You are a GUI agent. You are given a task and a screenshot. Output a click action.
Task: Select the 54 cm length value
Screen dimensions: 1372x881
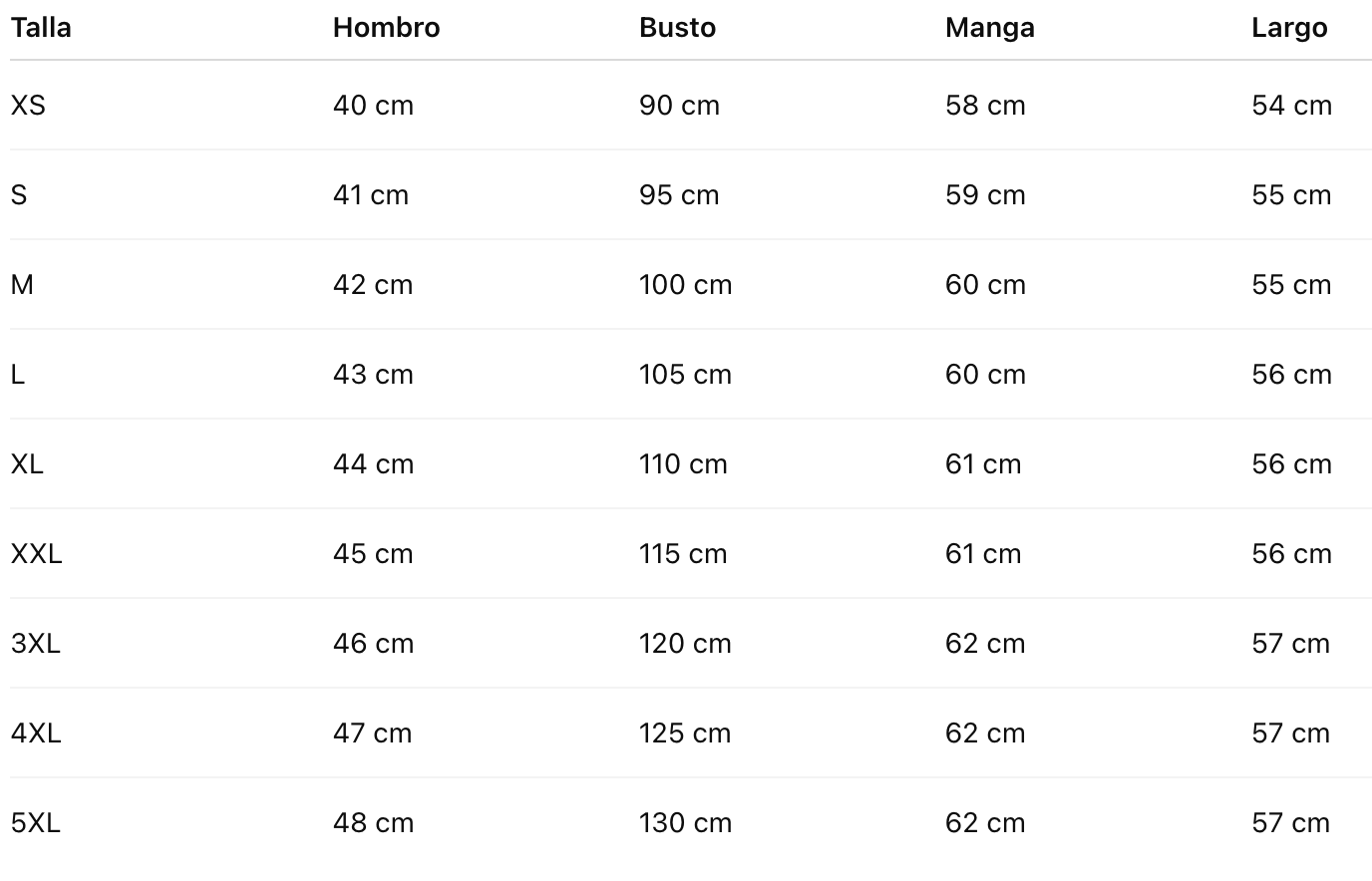pyautogui.click(x=1291, y=106)
